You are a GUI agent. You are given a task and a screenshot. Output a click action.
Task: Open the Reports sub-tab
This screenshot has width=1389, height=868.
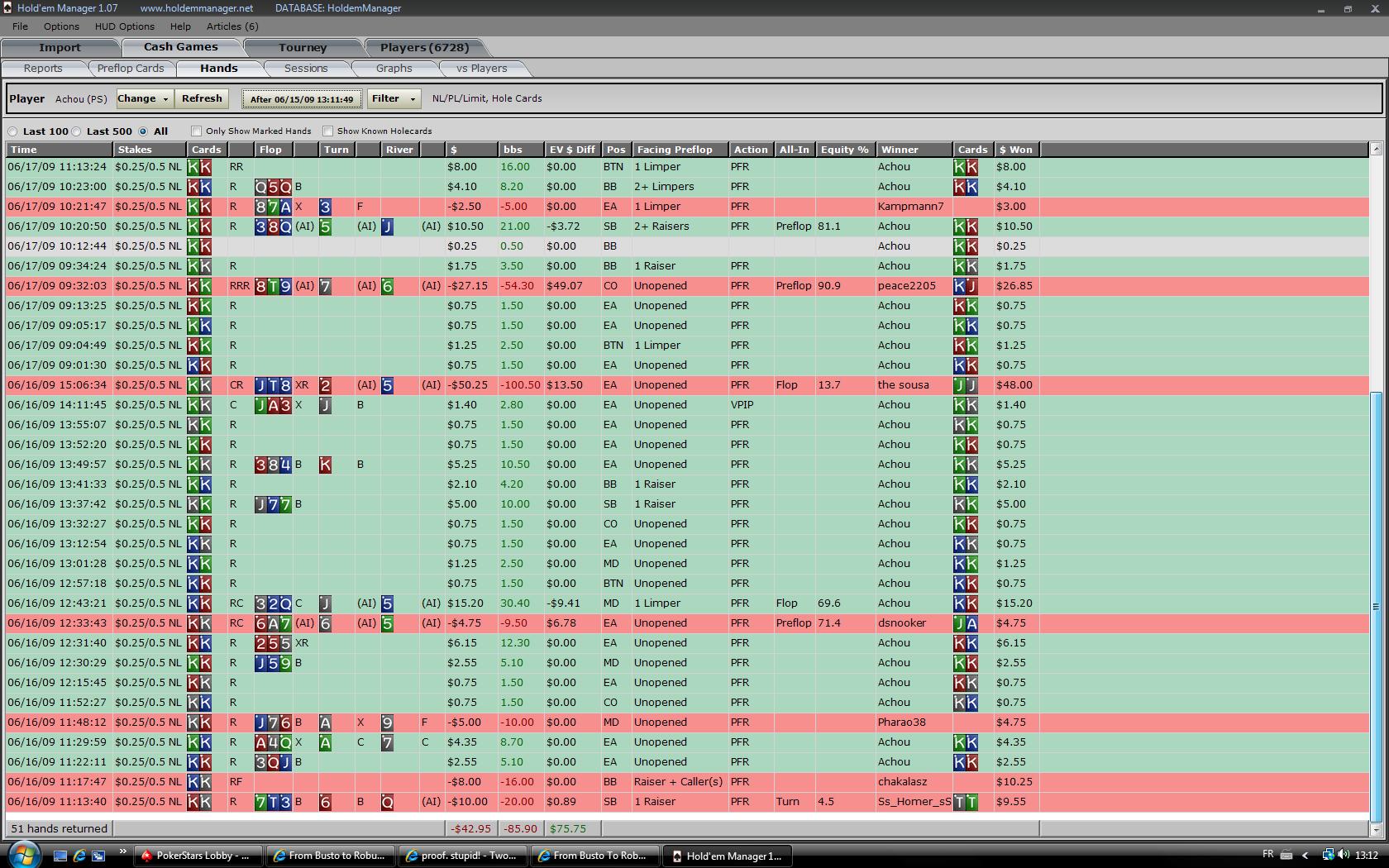tap(43, 69)
